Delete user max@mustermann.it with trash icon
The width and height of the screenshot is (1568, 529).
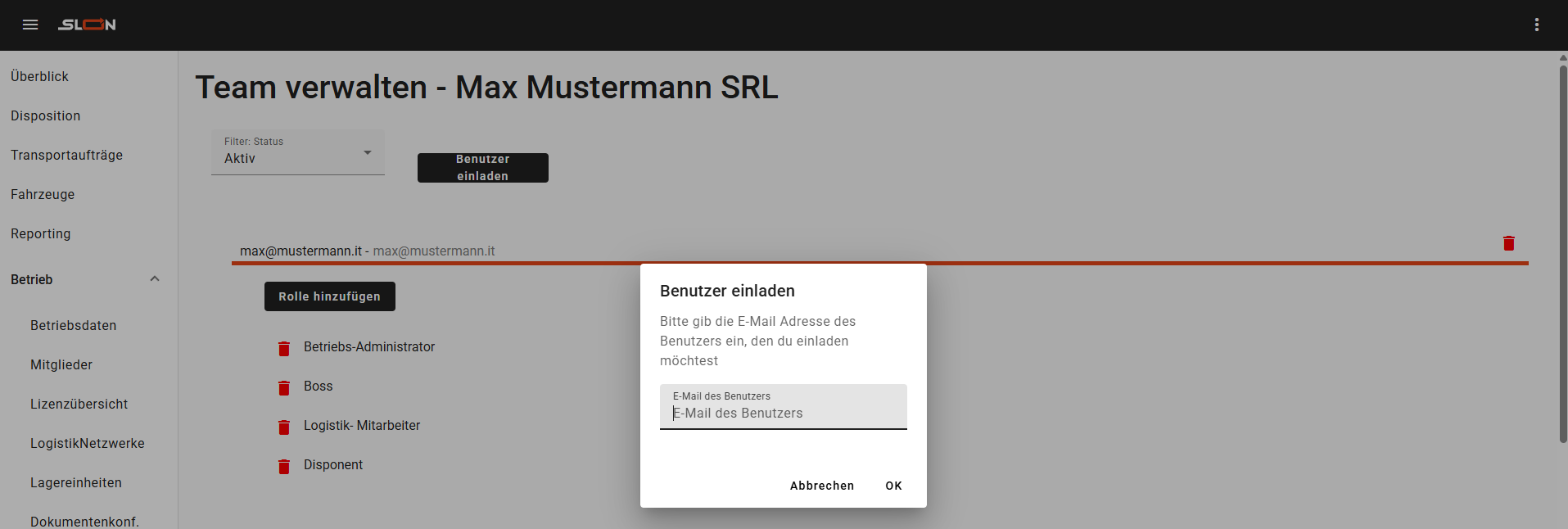1509,243
